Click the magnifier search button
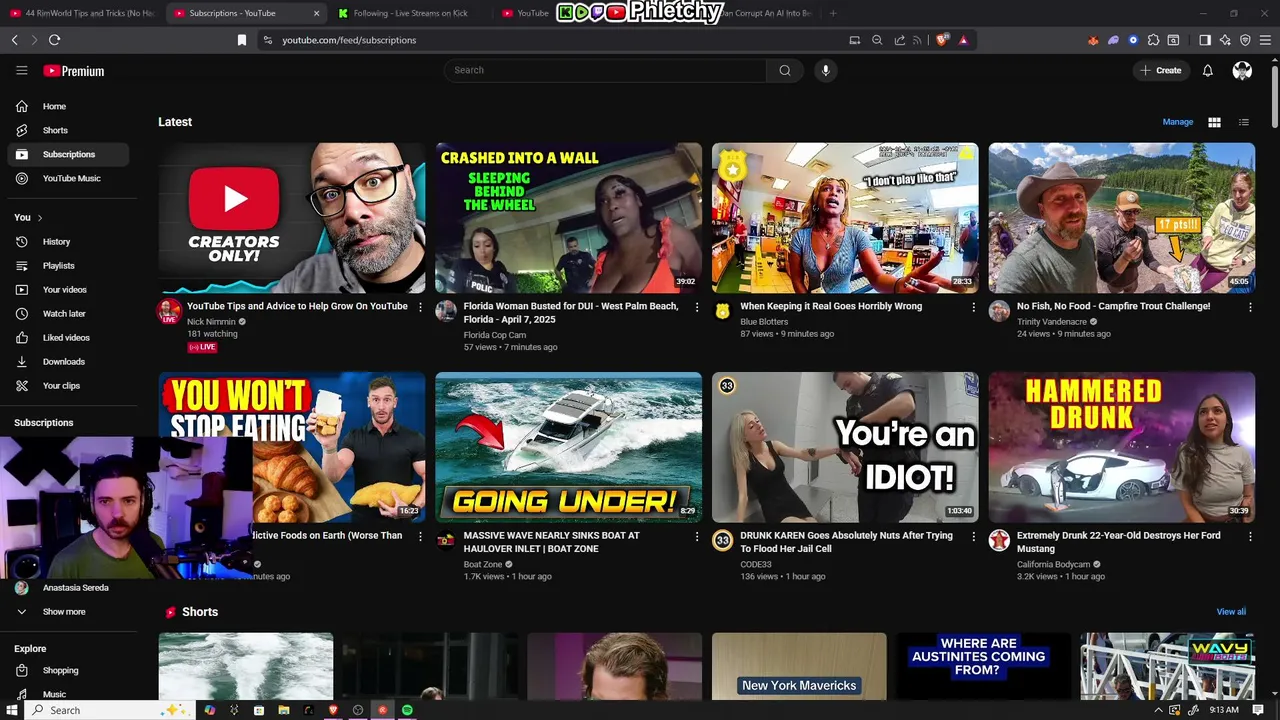 click(x=785, y=70)
